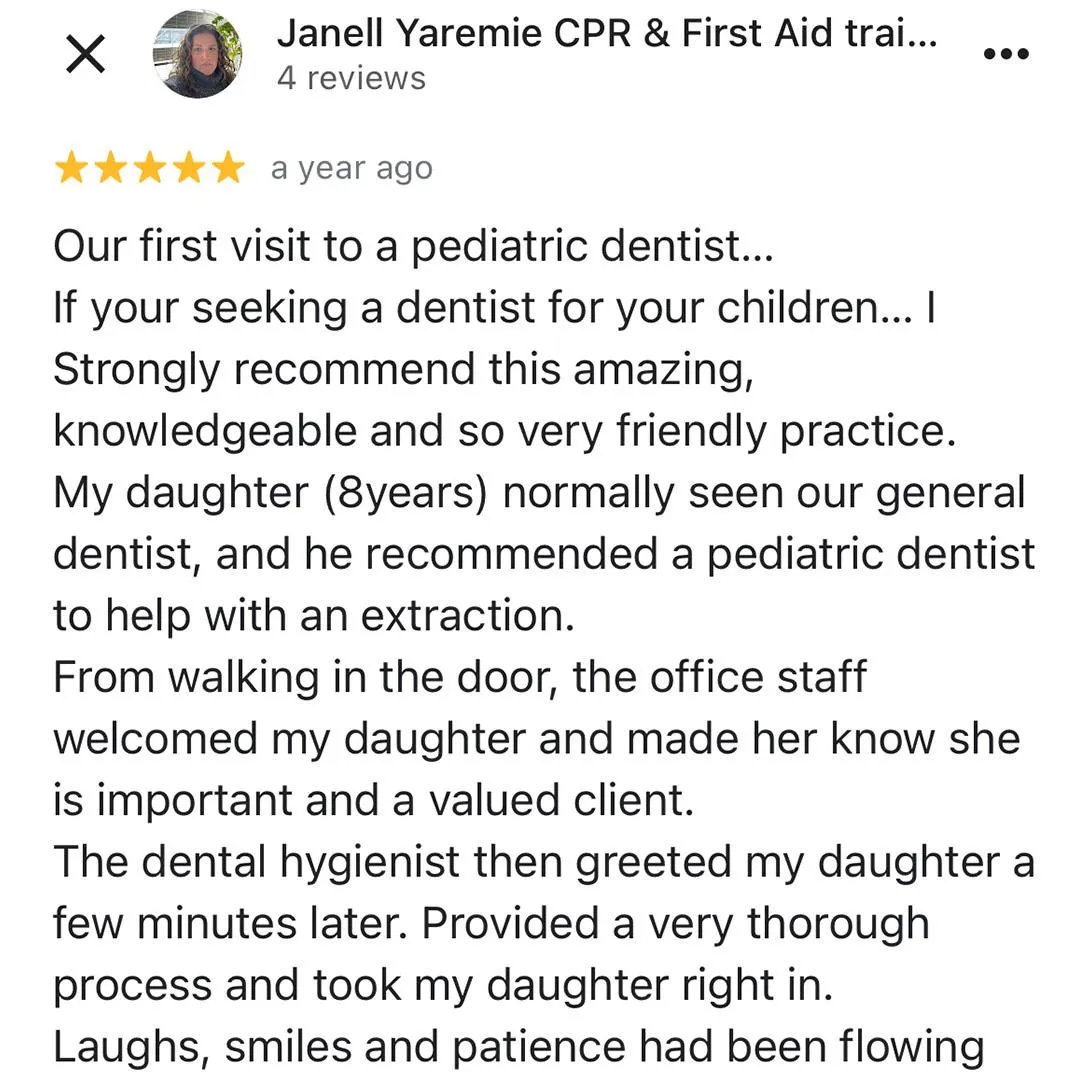Select the 'a year ago' timestamp

tap(351, 169)
